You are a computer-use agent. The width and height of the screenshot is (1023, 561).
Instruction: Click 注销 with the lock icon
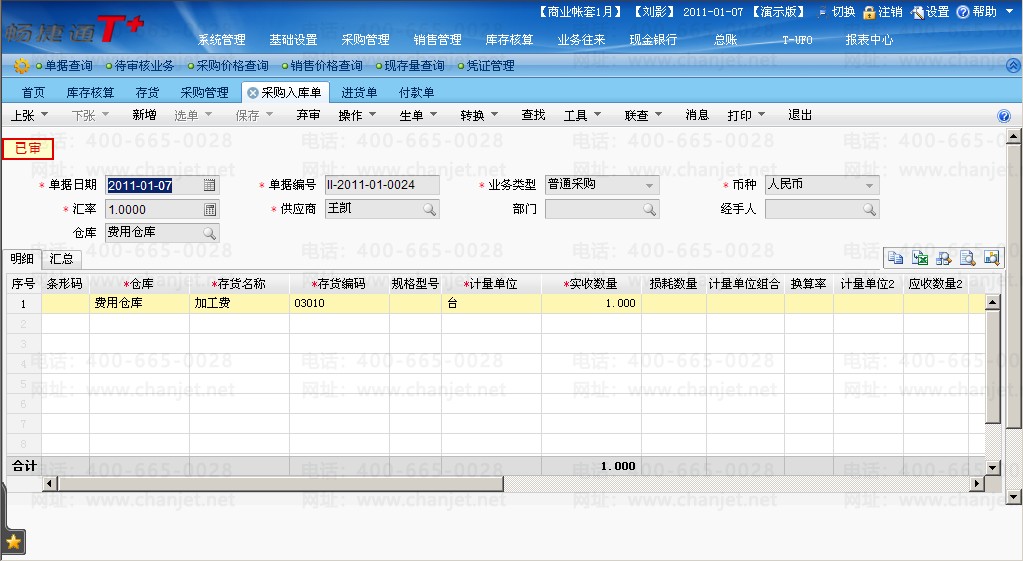click(882, 12)
